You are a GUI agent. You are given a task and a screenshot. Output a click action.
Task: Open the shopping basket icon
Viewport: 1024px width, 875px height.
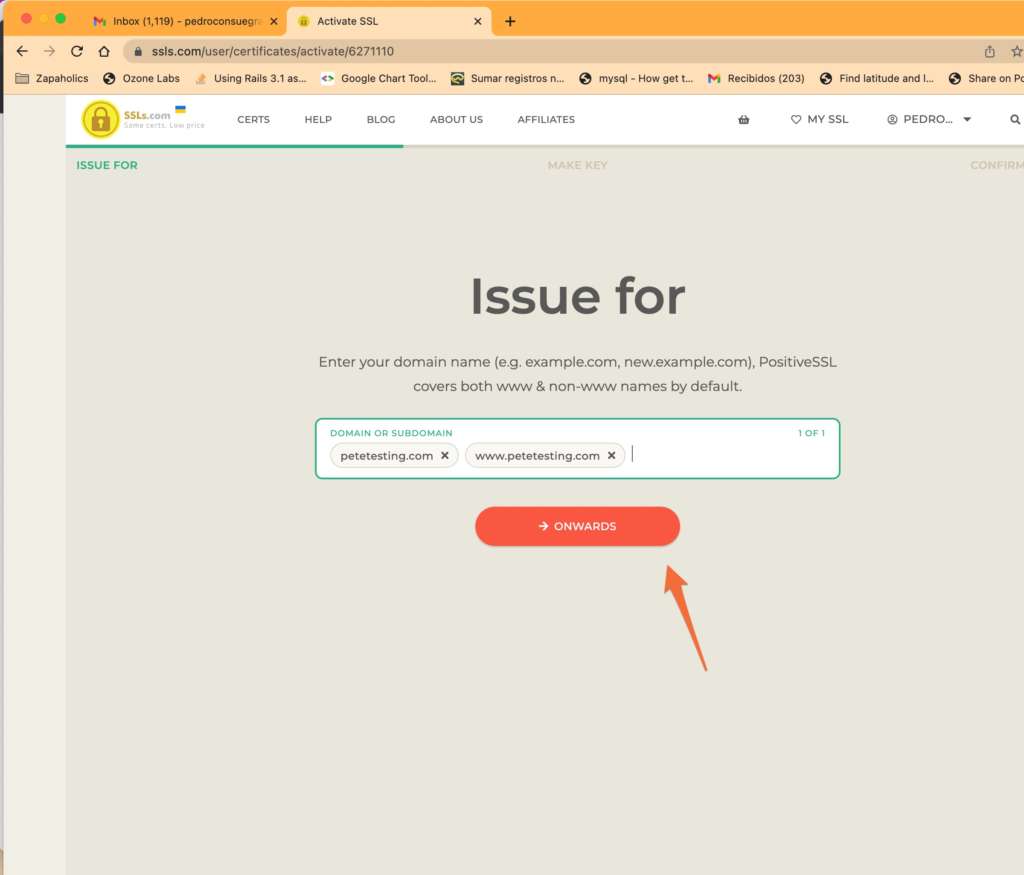[x=743, y=119]
